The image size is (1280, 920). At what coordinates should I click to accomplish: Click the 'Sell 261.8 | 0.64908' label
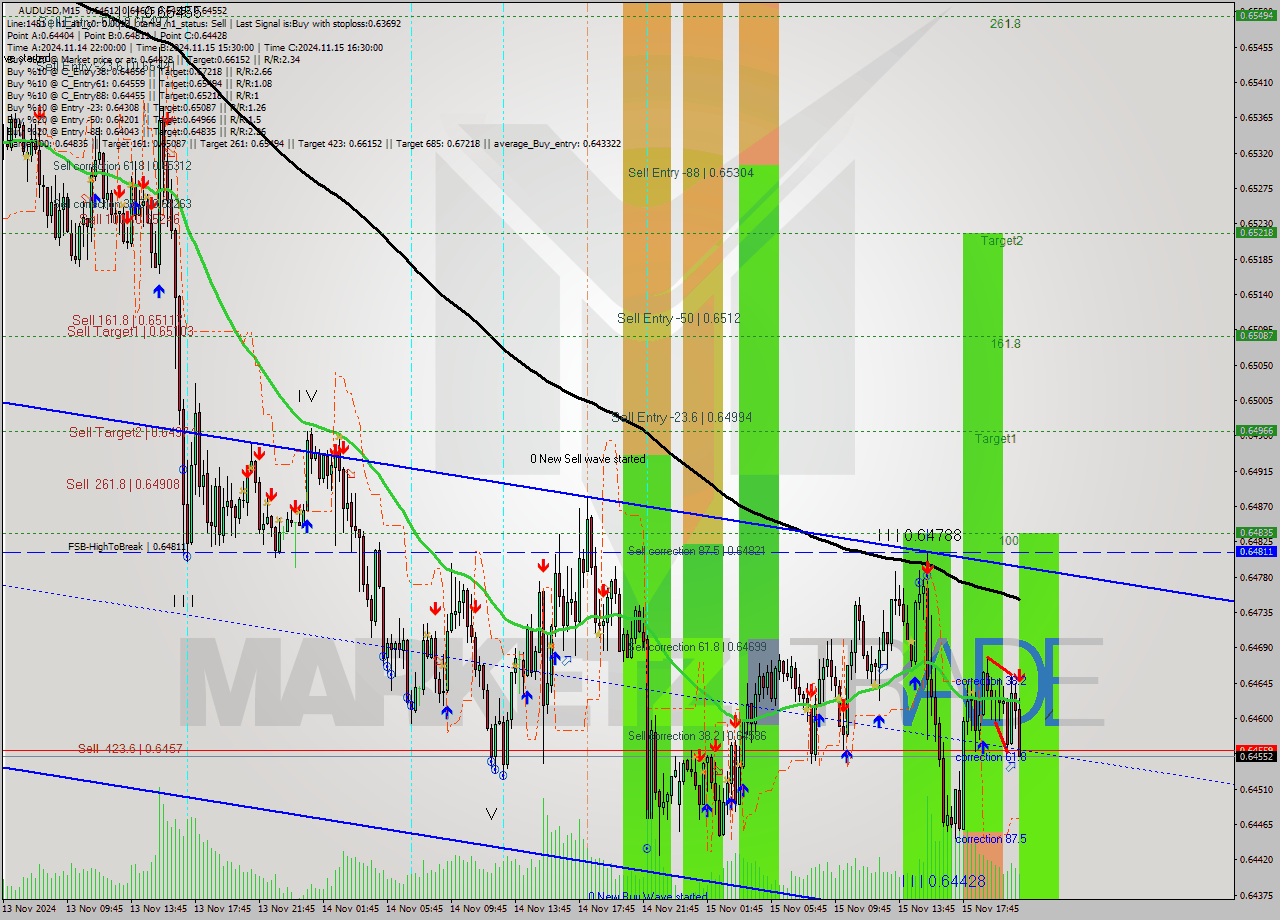pyautogui.click(x=123, y=484)
